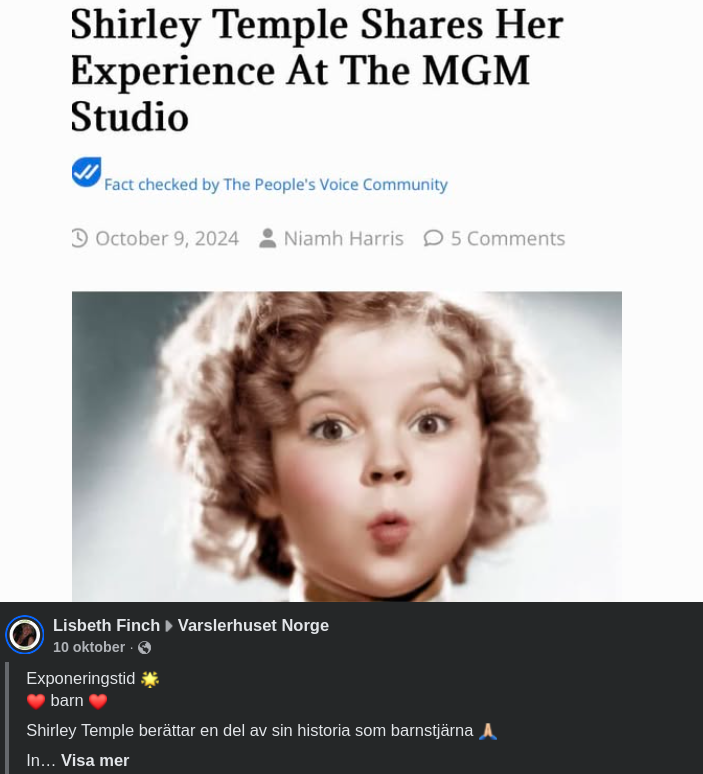The height and width of the screenshot is (774, 703).
Task: Click the author person icon
Action: (x=268, y=238)
